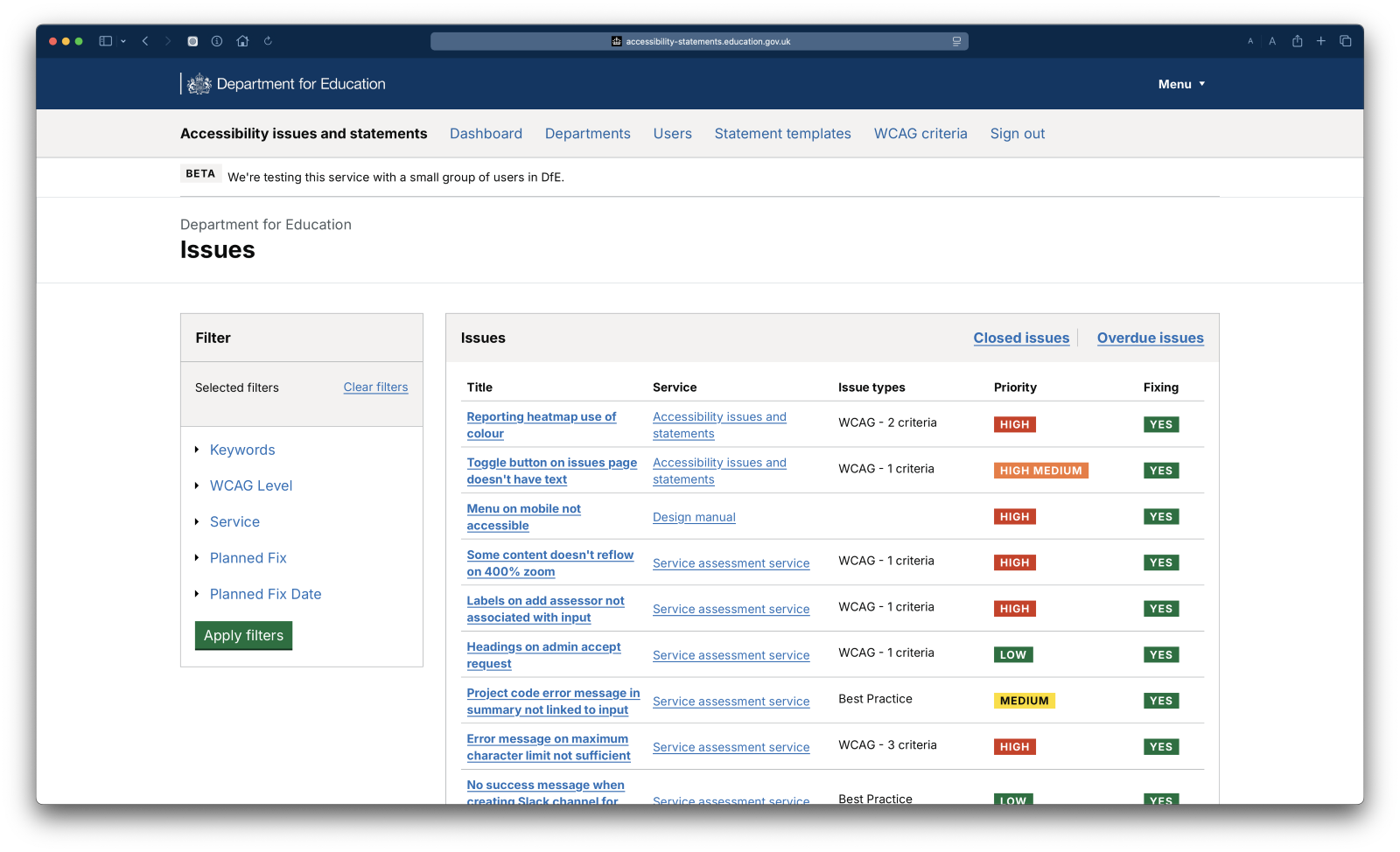Viewport: 1400px width, 852px height.
Task: Open the 'Menu on mobile not accessible' issue
Action: [524, 517]
